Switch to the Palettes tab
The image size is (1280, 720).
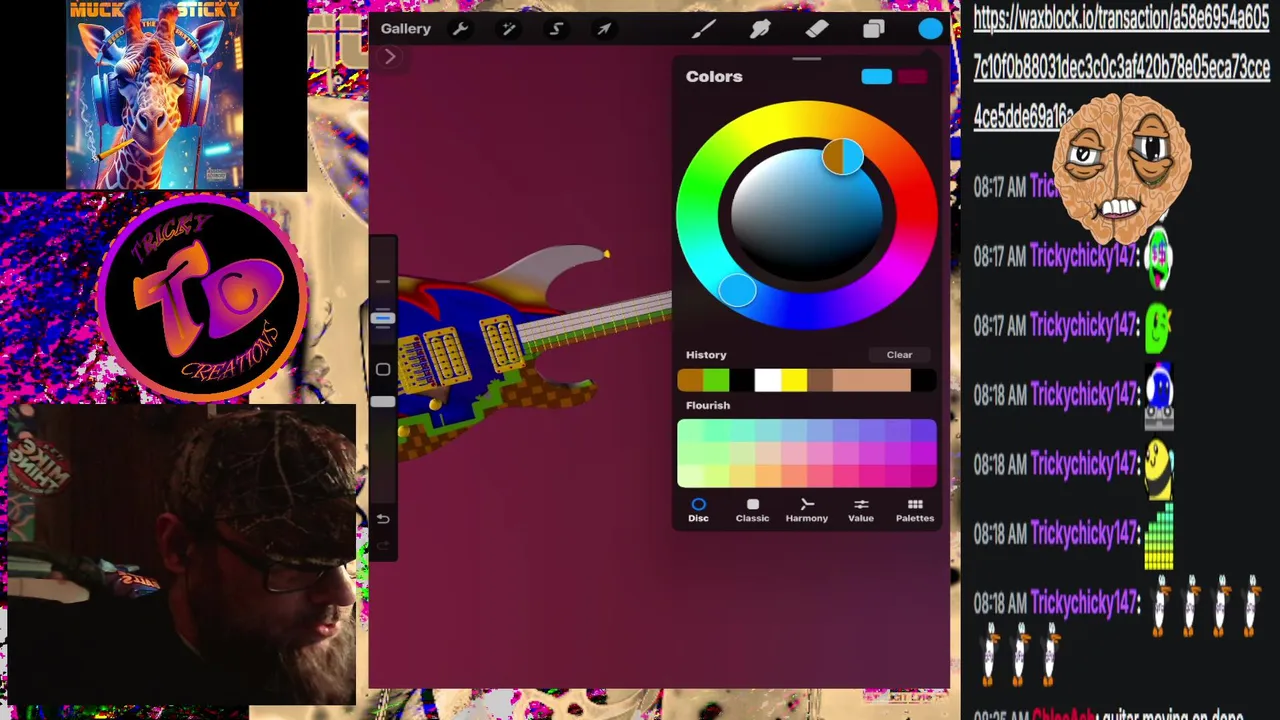(x=915, y=511)
